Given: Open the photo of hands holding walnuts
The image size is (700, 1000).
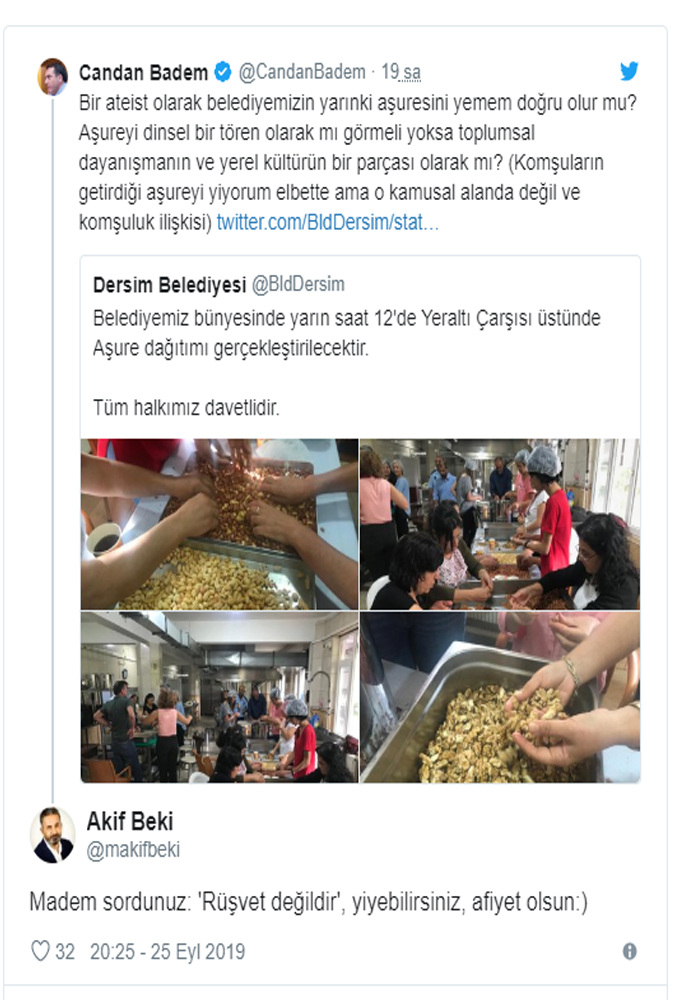Looking at the screenshot, I should (x=500, y=697).
